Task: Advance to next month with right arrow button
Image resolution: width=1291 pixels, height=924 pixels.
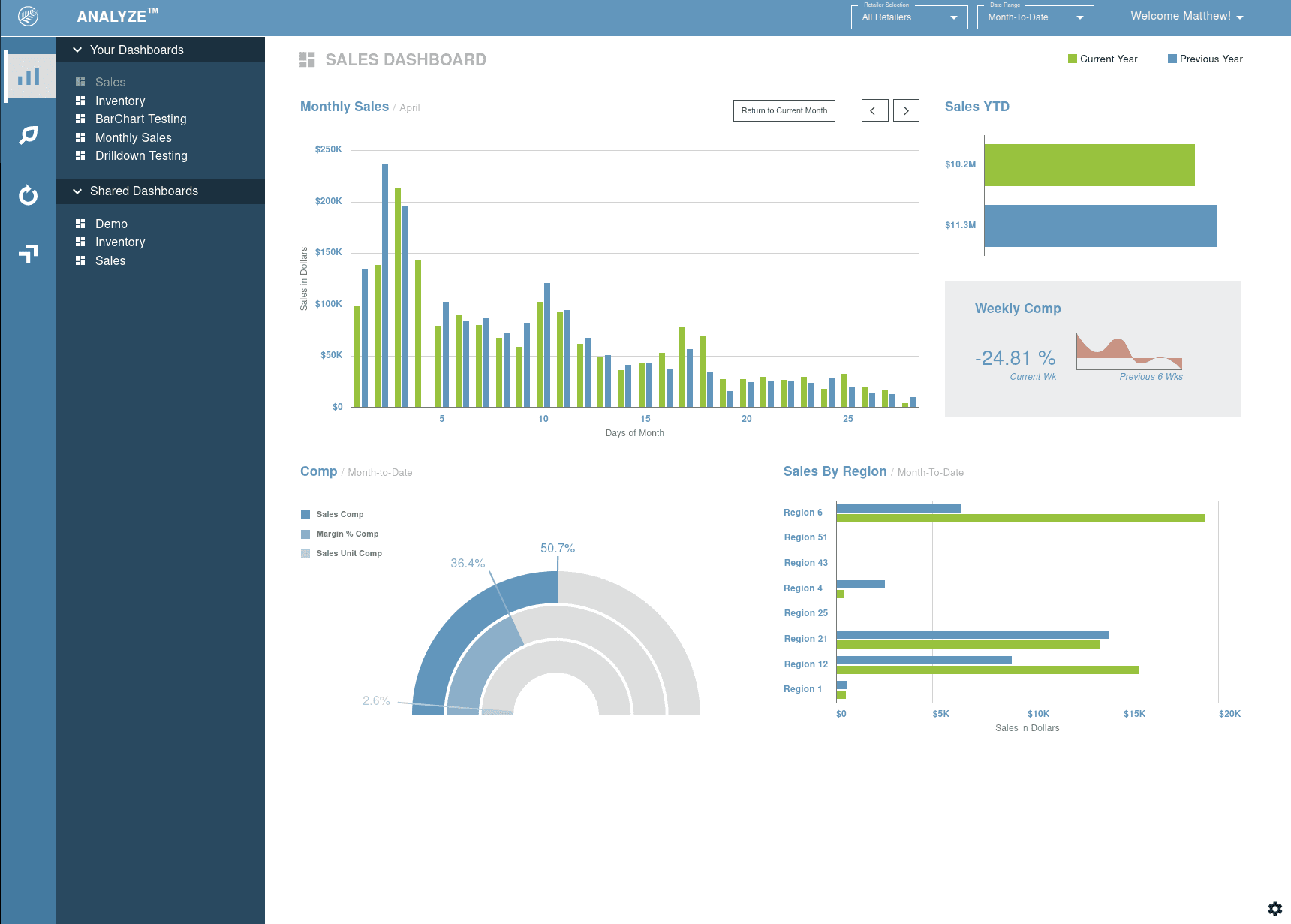Action: click(x=906, y=110)
